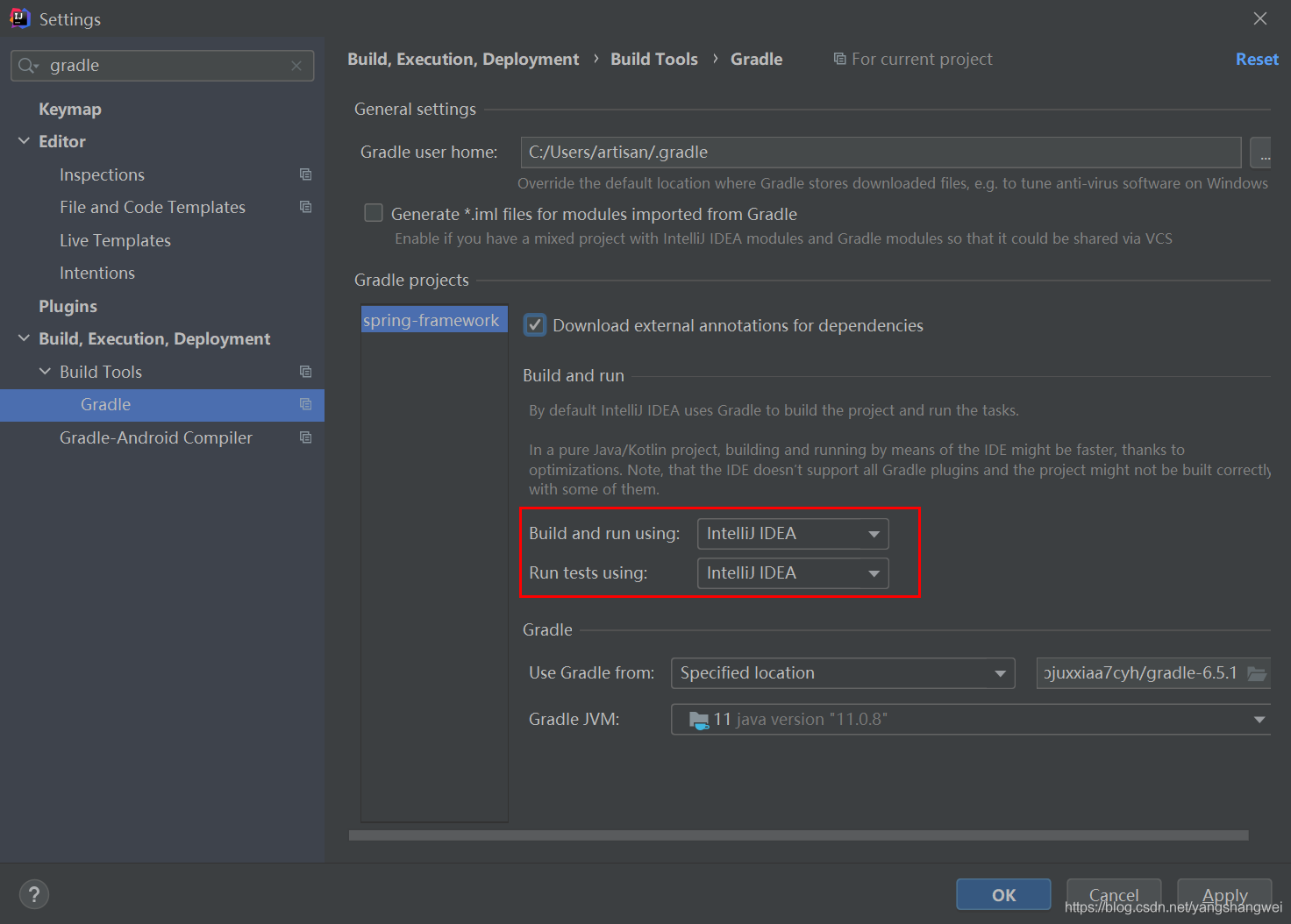Image resolution: width=1291 pixels, height=924 pixels.
Task: Open Plugins settings
Action: (68, 306)
